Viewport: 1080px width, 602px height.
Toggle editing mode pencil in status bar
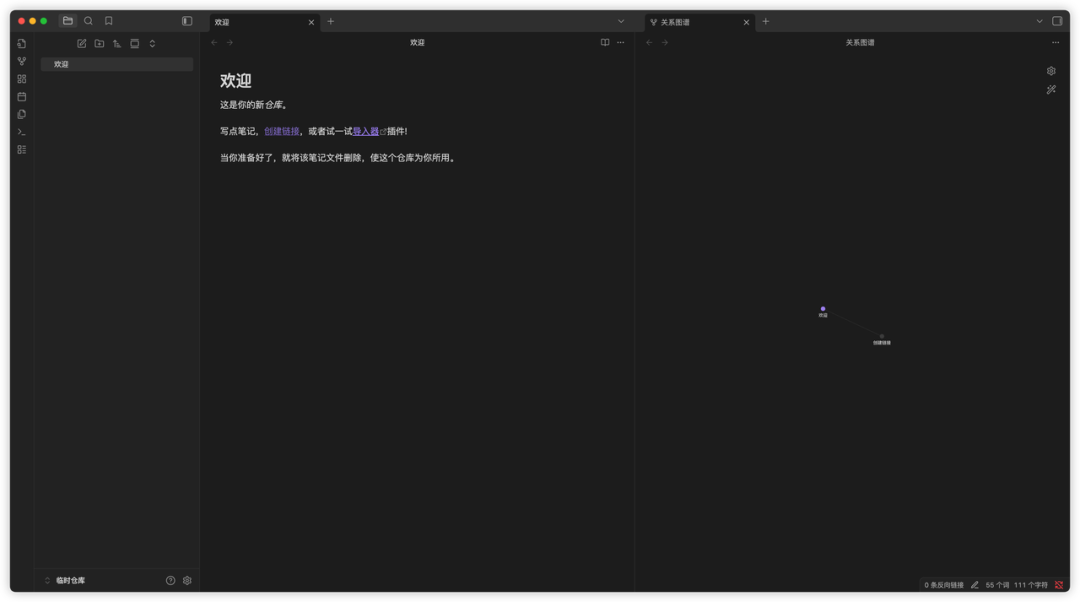(x=974, y=585)
